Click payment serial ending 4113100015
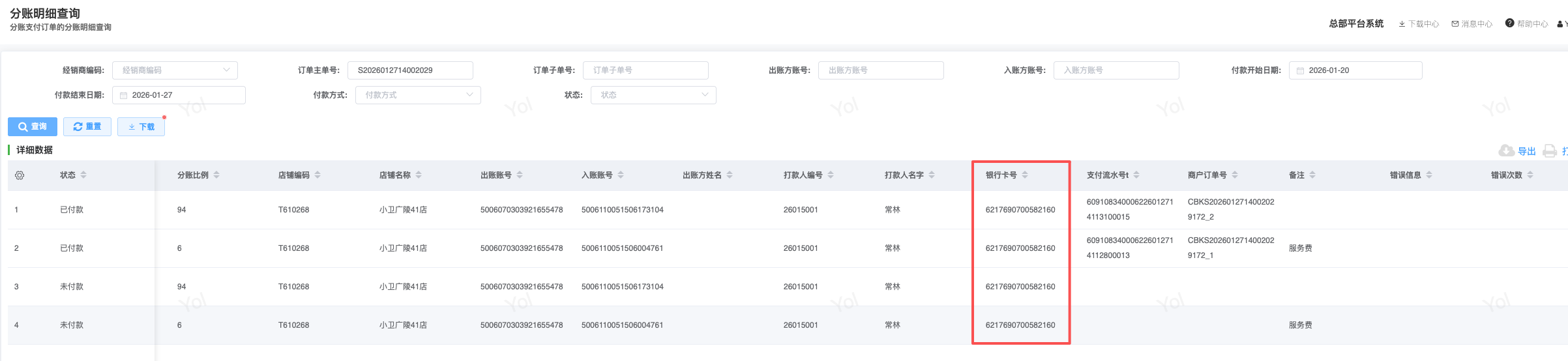Viewport: 1568px width, 361px height. [x=1130, y=209]
